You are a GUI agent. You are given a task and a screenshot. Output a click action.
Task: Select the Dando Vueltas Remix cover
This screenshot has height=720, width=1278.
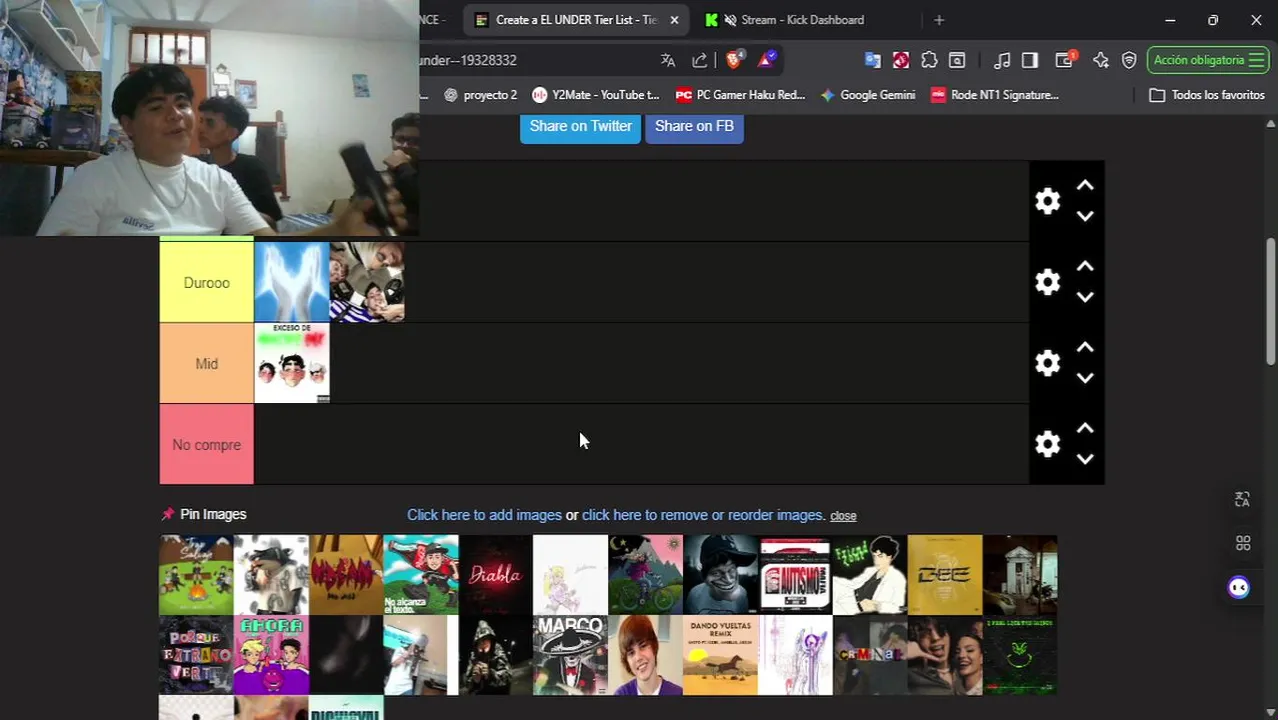point(721,655)
